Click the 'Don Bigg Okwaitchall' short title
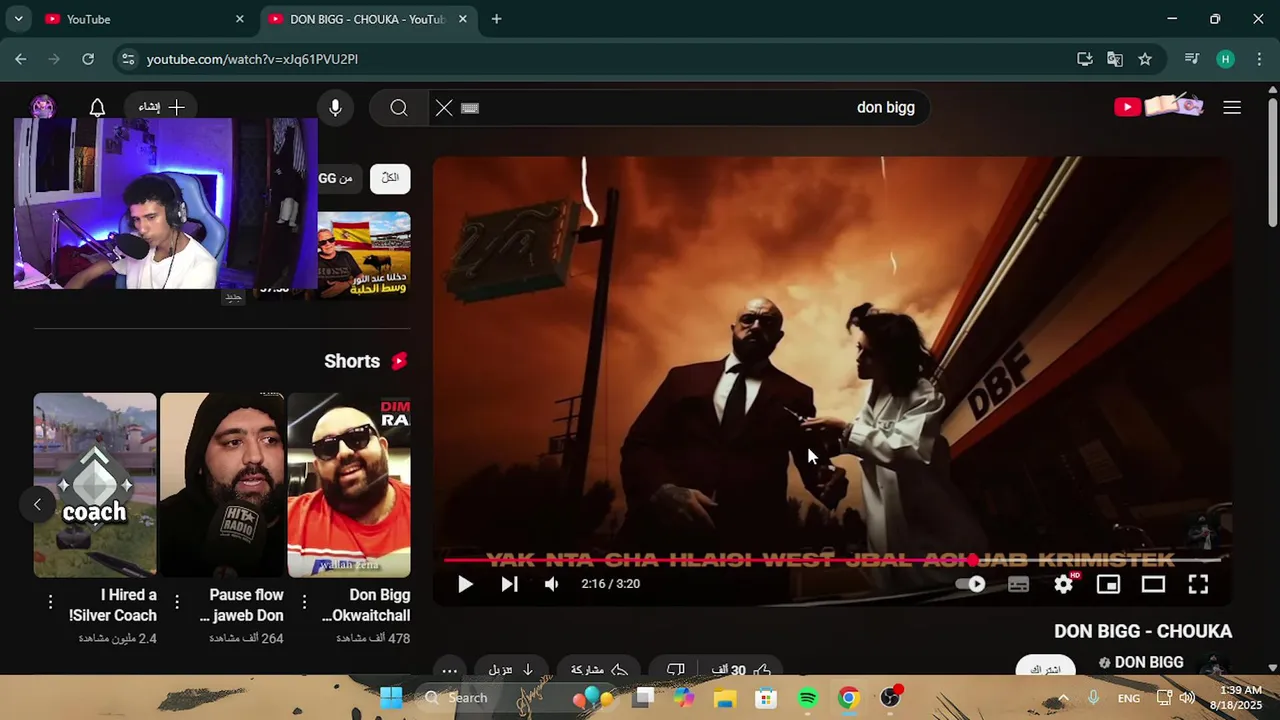The width and height of the screenshot is (1280, 720). pyautogui.click(x=366, y=605)
